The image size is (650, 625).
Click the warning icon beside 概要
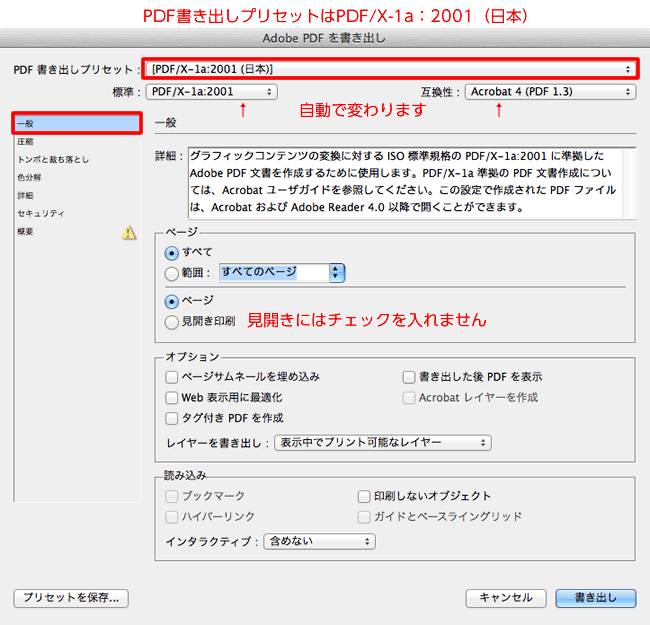pyautogui.click(x=128, y=232)
